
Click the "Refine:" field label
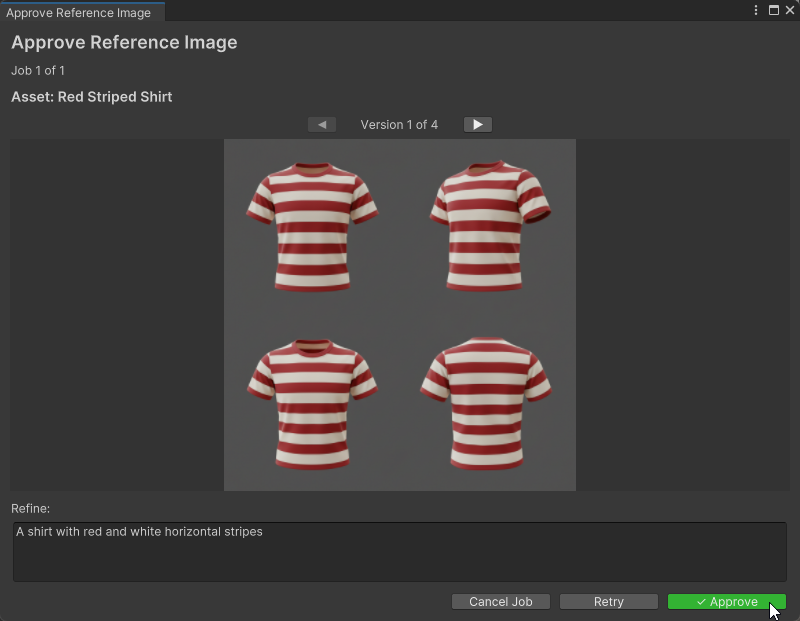(31, 509)
